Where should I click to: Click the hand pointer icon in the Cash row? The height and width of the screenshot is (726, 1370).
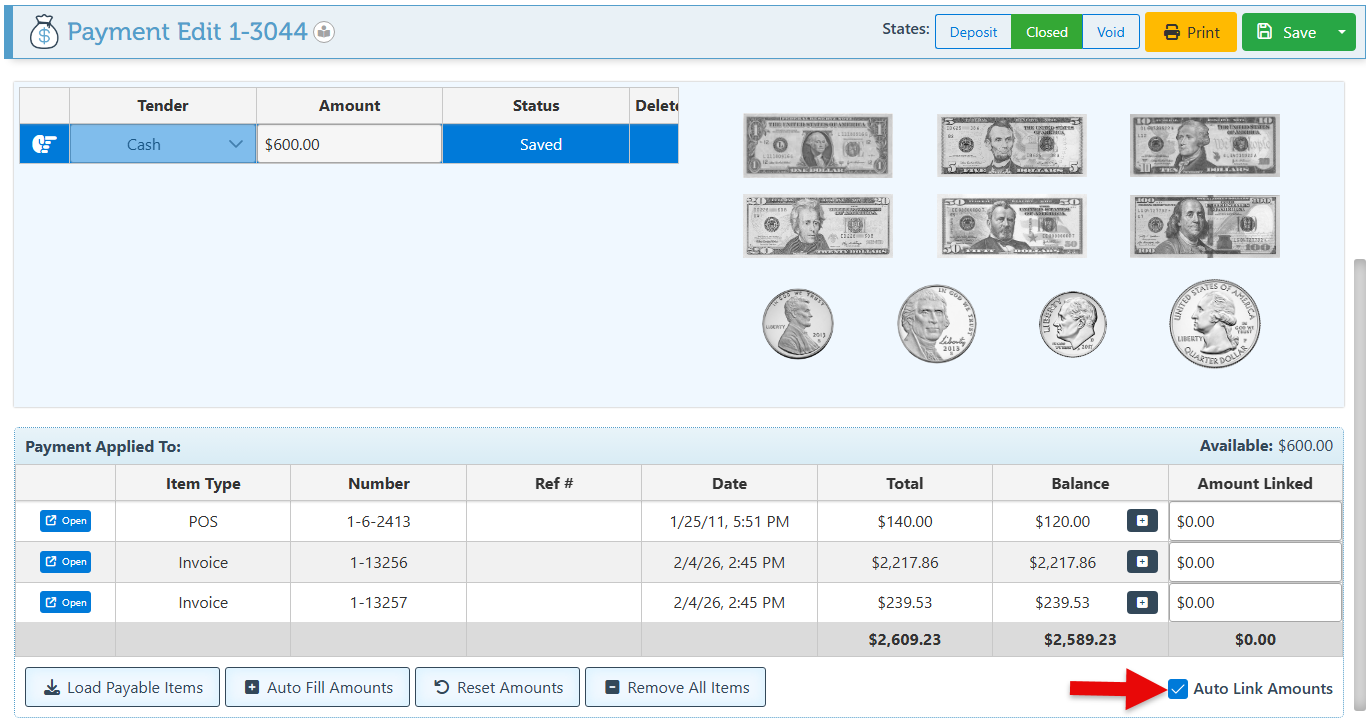(x=44, y=144)
